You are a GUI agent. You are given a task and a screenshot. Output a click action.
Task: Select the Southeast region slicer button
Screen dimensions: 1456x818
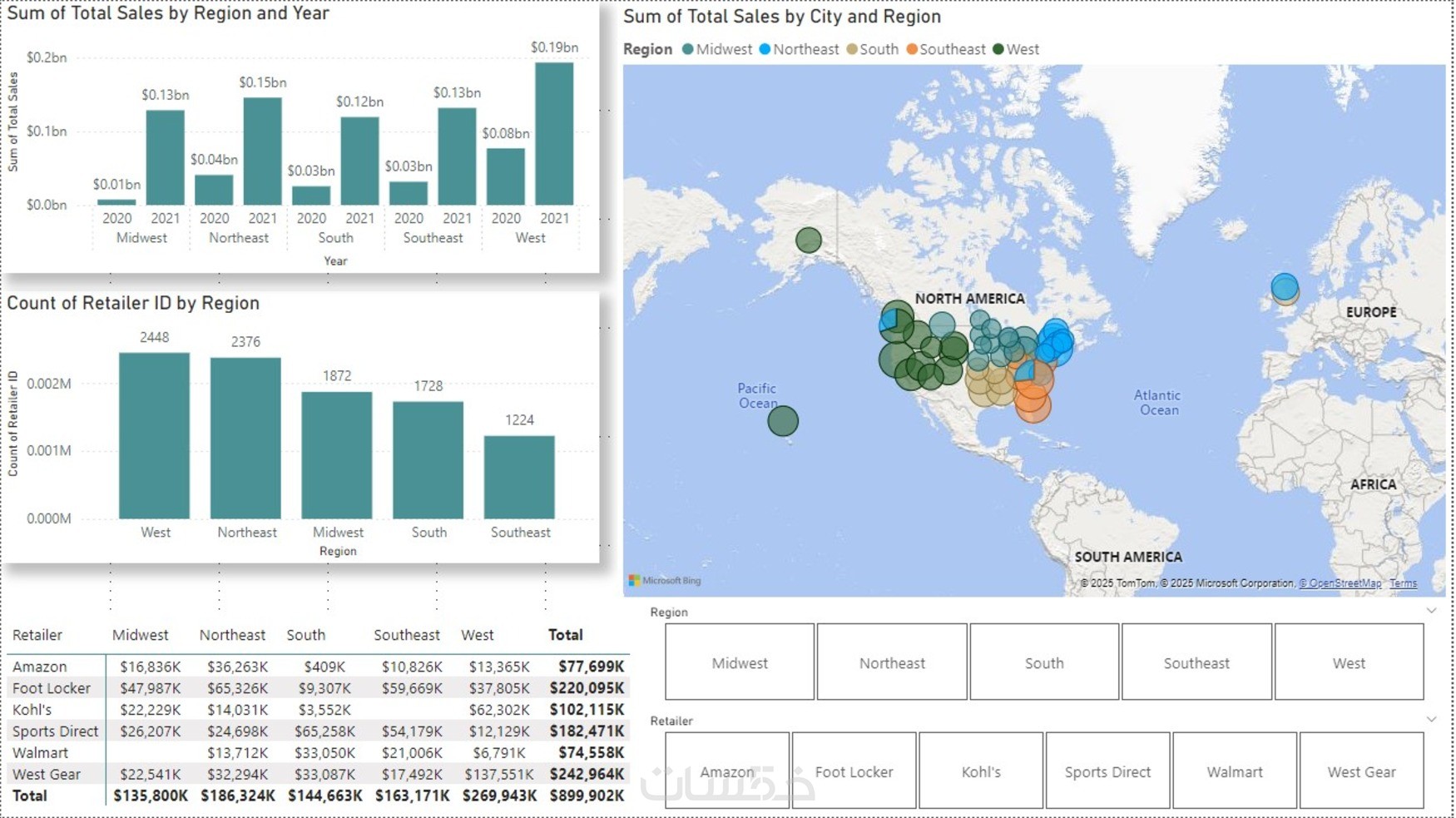(x=1196, y=662)
